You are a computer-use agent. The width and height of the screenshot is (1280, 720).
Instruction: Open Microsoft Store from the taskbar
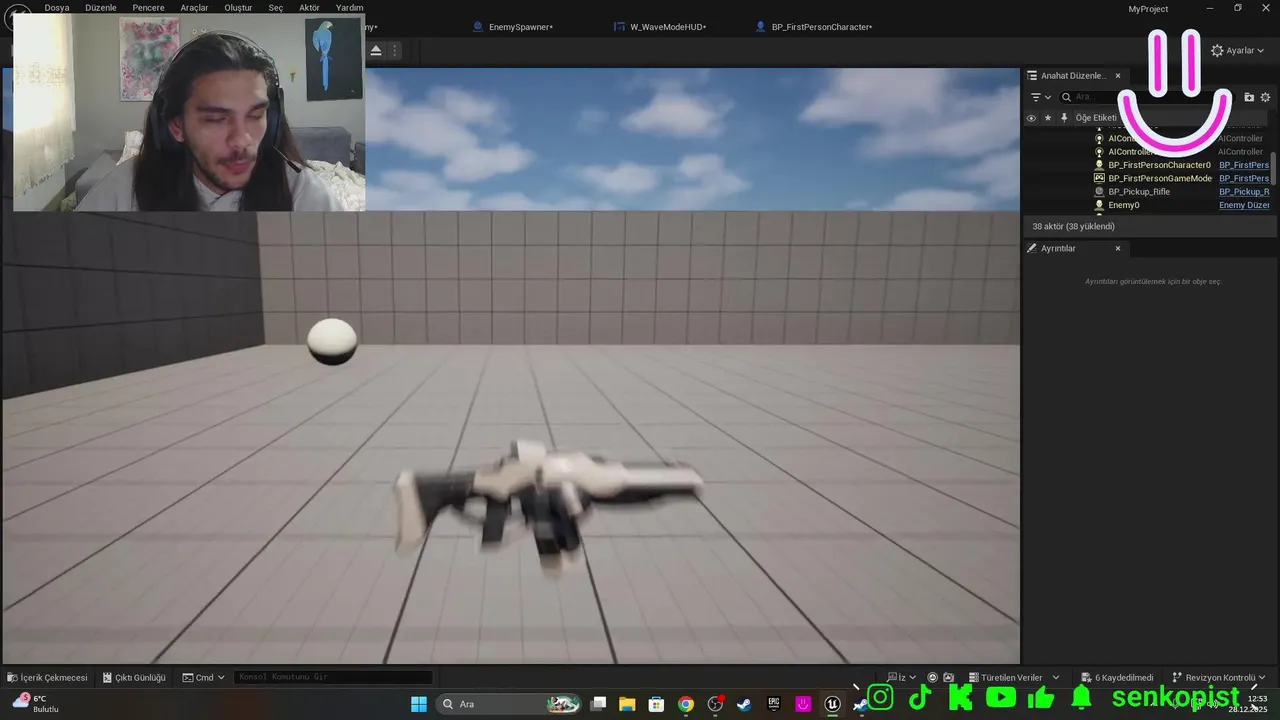click(x=656, y=704)
